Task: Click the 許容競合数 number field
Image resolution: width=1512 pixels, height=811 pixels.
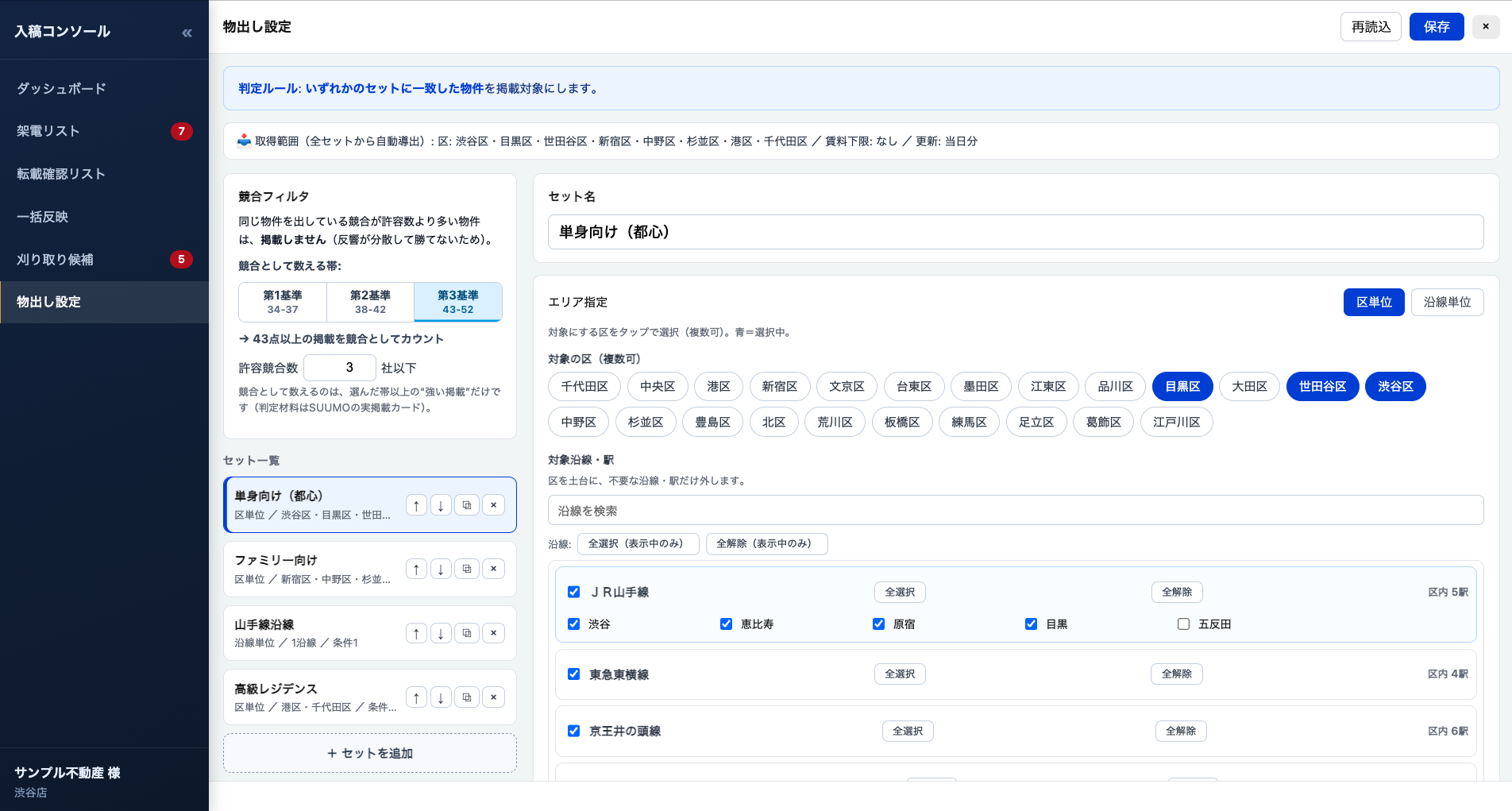Action: point(340,367)
